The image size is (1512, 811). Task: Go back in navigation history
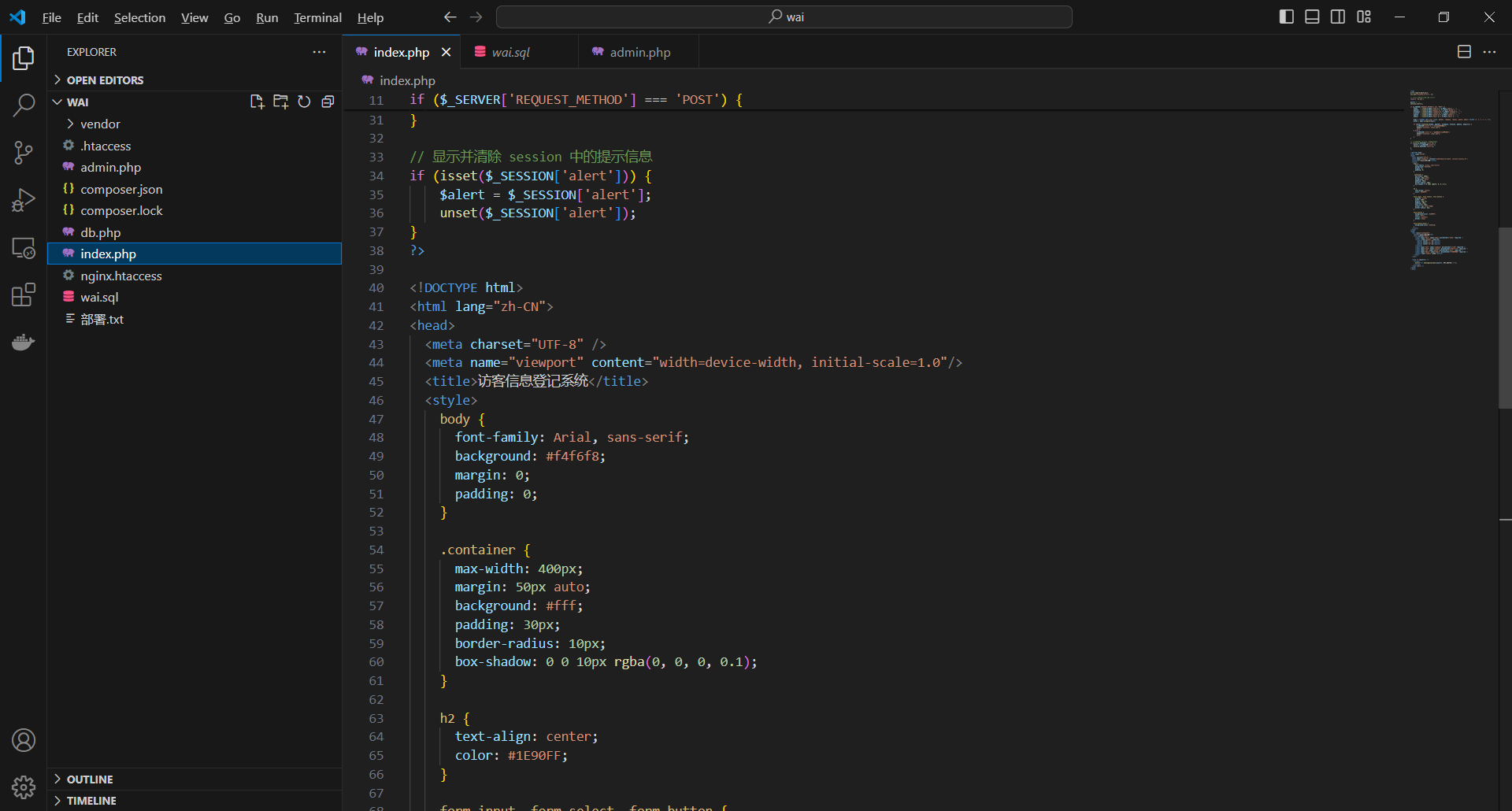point(450,17)
